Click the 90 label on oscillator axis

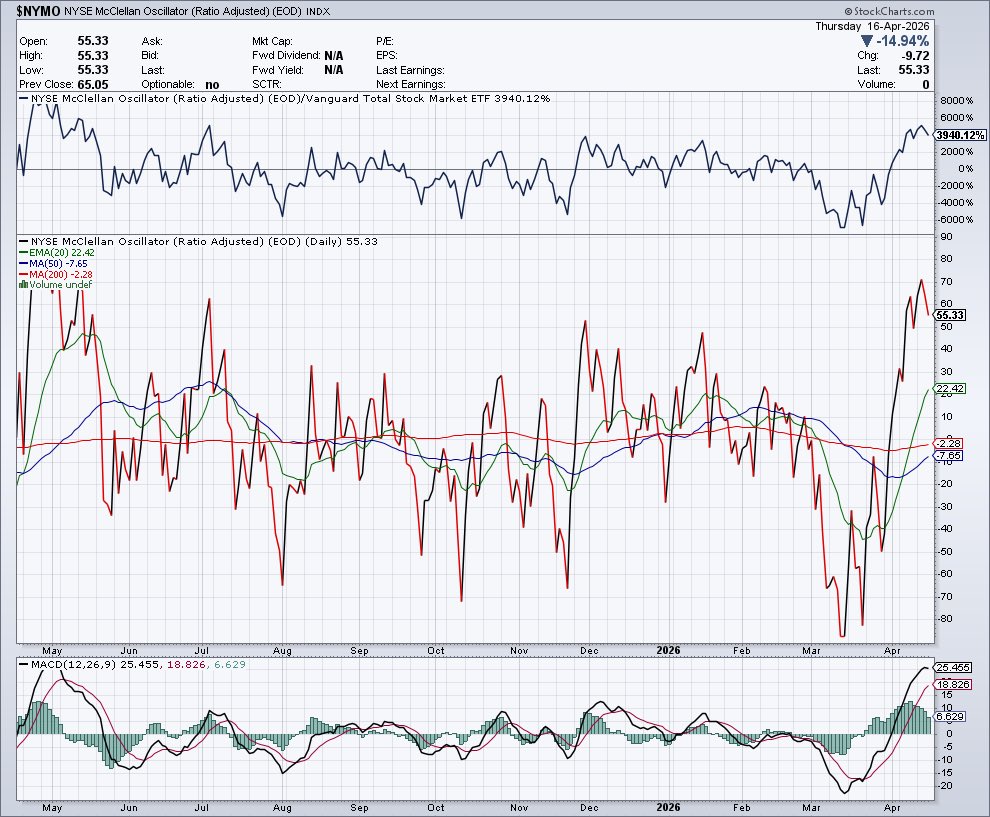[x=946, y=237]
